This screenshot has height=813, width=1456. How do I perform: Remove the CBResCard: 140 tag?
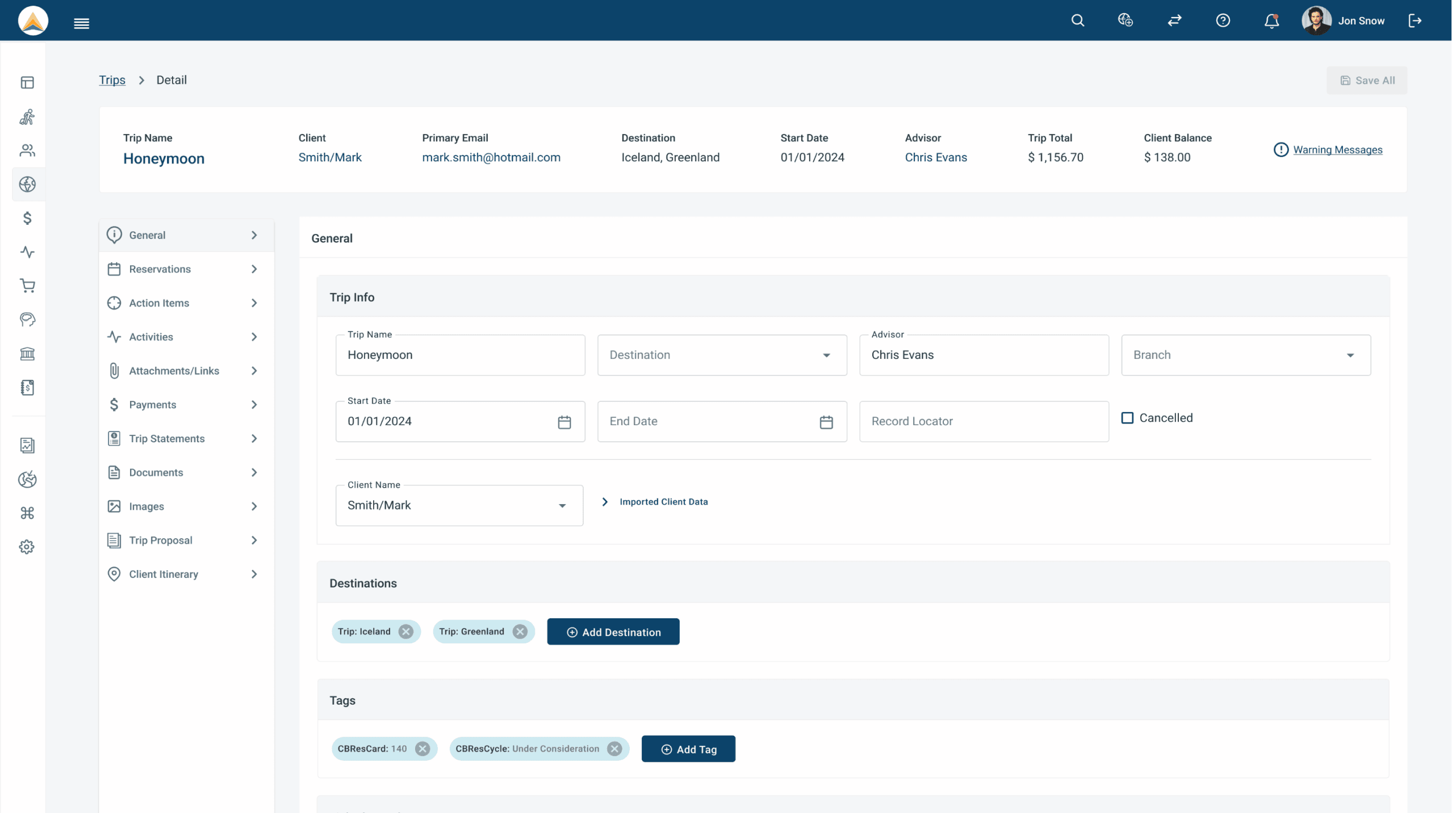click(422, 749)
